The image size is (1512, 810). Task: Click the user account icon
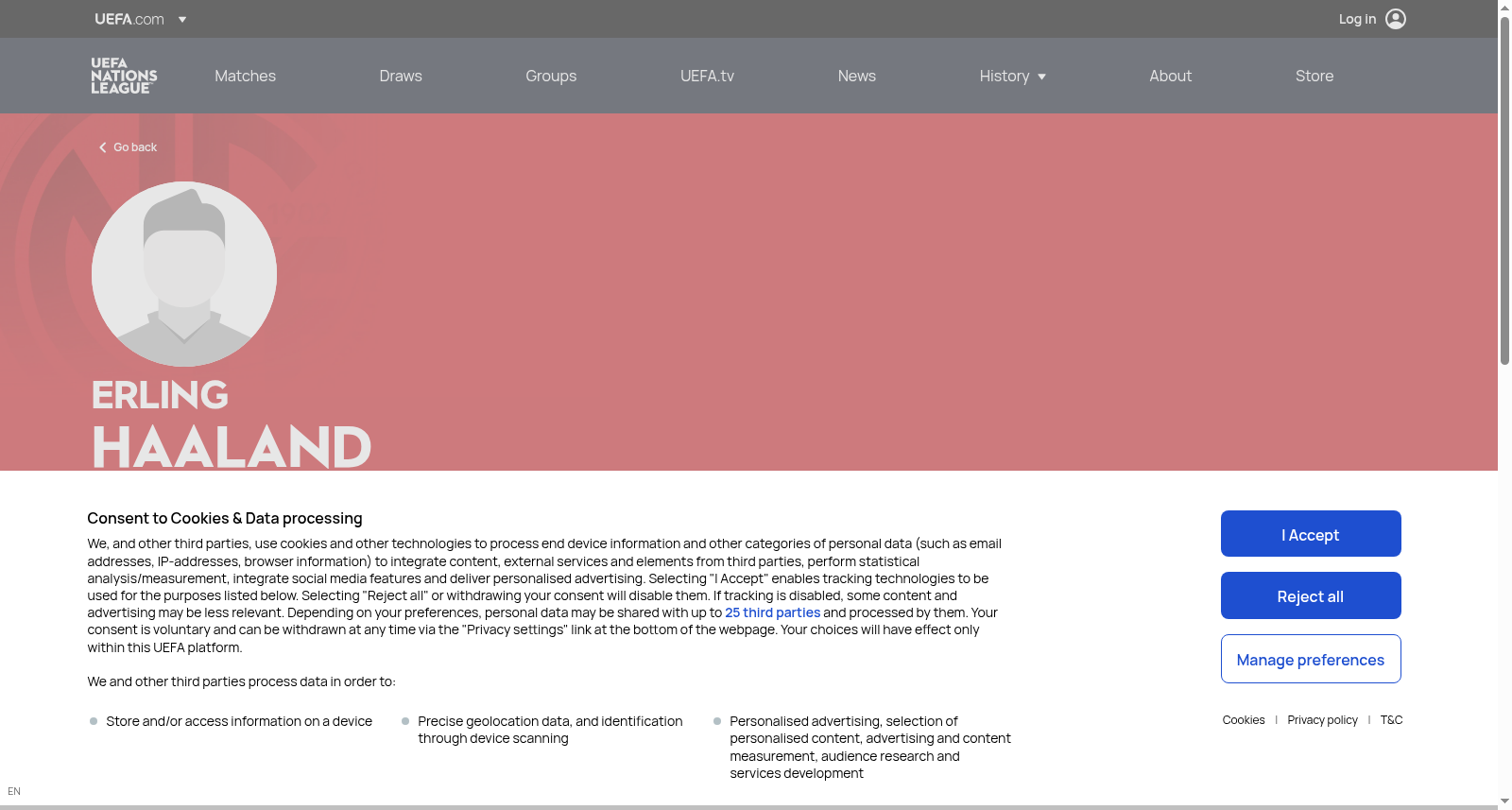[x=1396, y=19]
